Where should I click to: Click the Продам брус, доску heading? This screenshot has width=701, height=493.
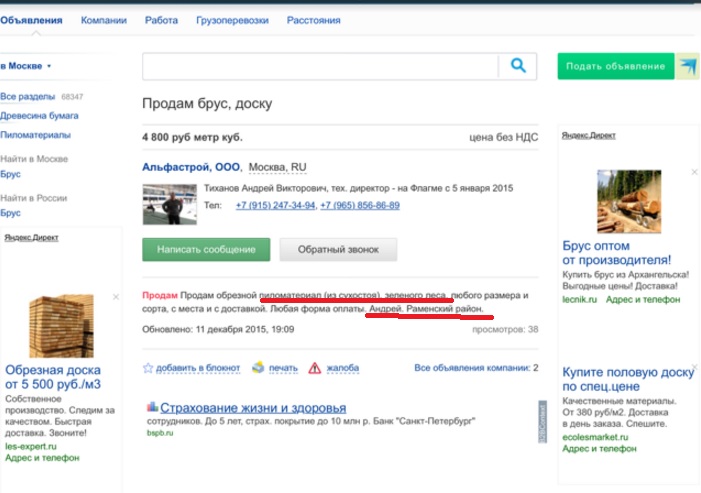(207, 103)
